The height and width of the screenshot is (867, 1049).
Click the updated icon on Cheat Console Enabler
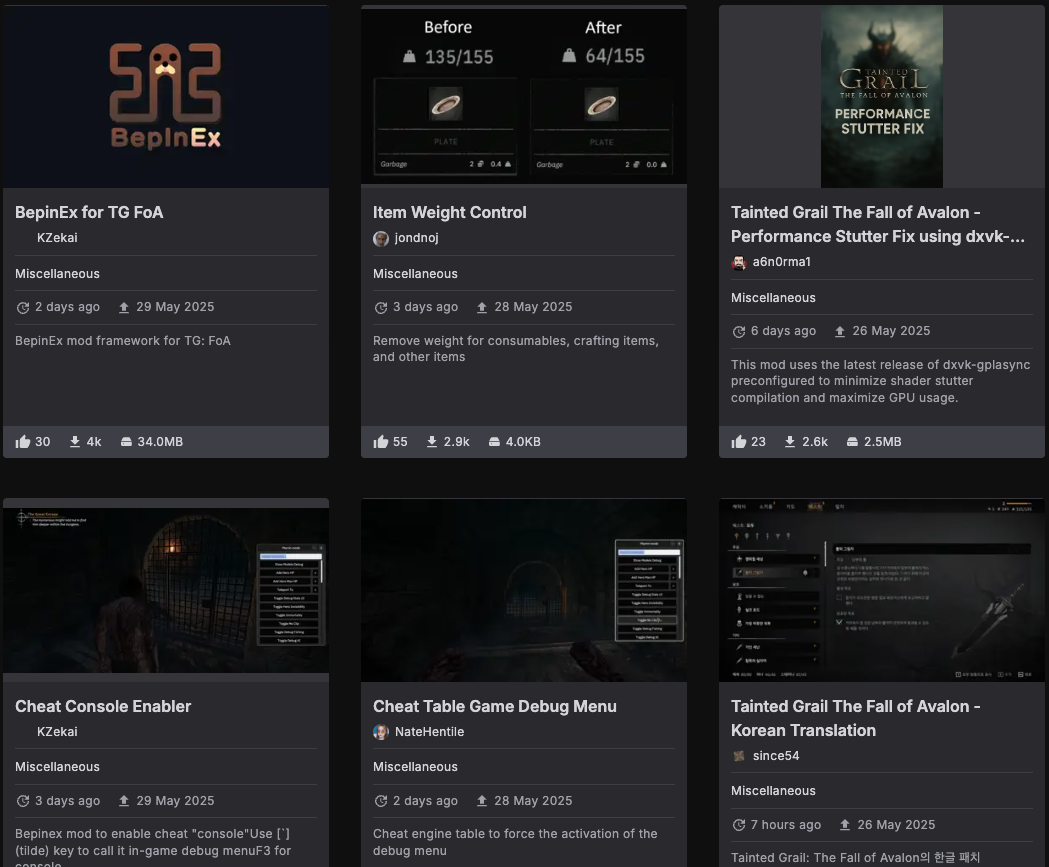[23, 801]
